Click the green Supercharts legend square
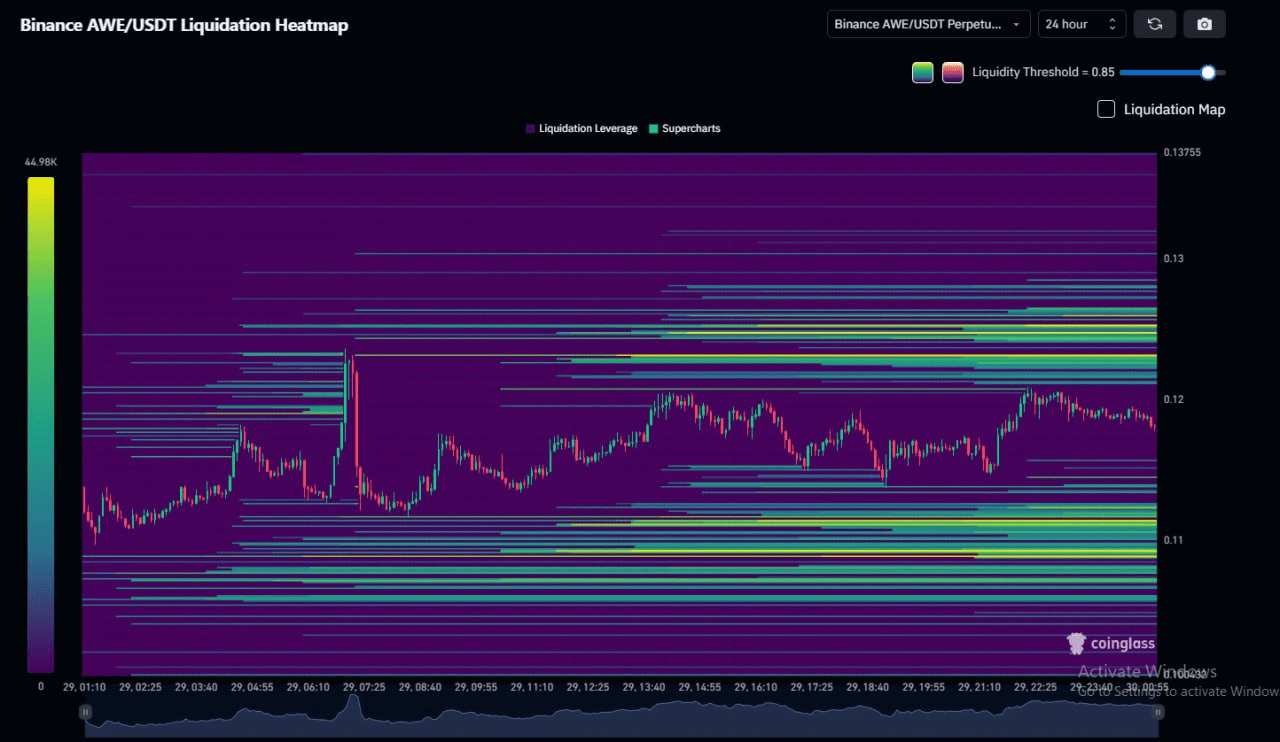The width and height of the screenshot is (1280, 742). [x=654, y=129]
